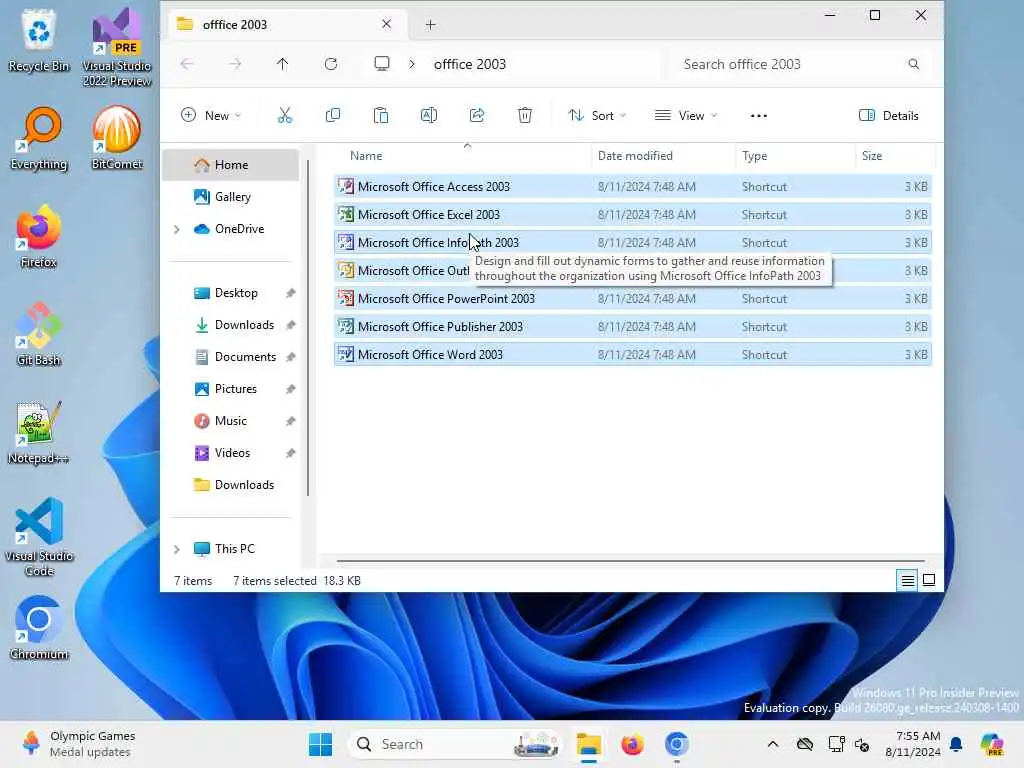Image resolution: width=1024 pixels, height=768 pixels.
Task: Click the Paste clipboard icon
Action: coord(381,116)
